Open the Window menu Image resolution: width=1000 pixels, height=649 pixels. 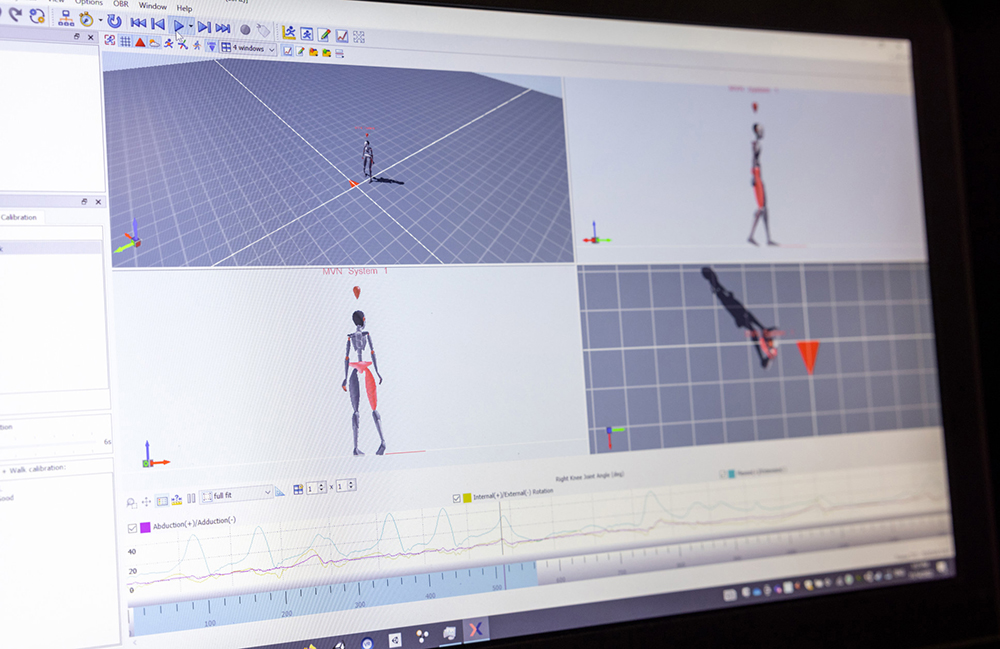[153, 6]
